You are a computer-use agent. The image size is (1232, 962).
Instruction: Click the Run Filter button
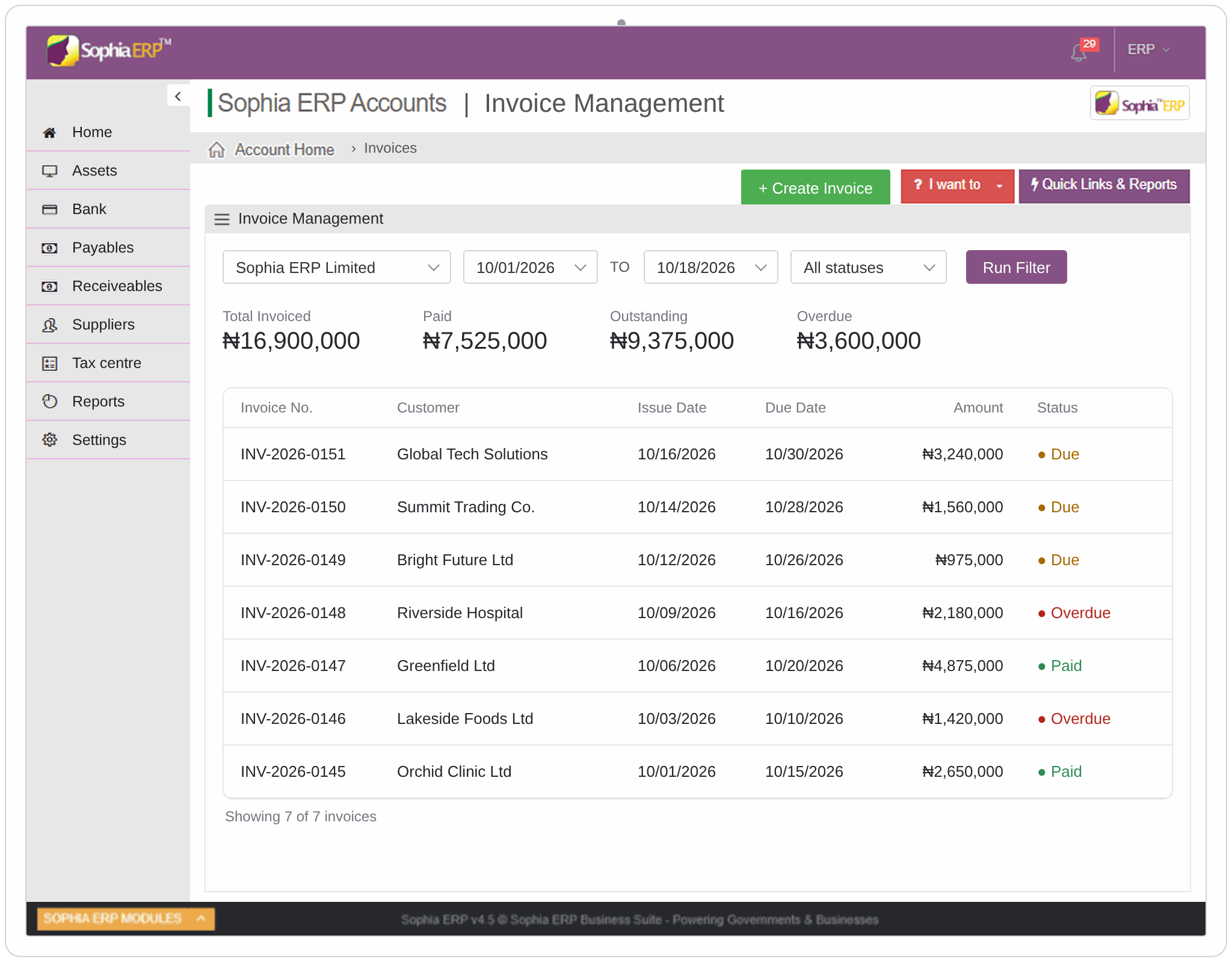coord(1016,268)
